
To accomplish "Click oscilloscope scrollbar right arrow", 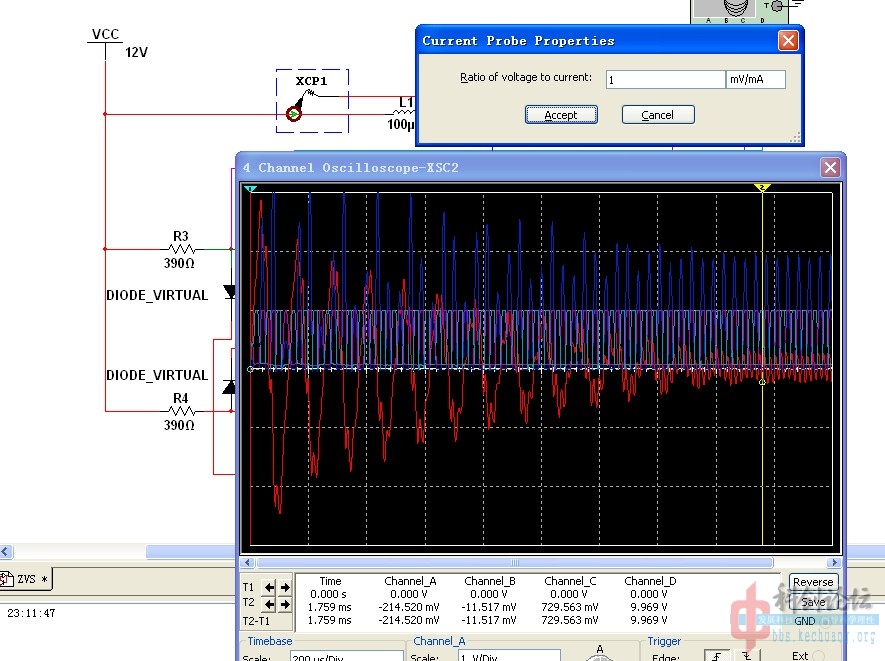I will pyautogui.click(x=835, y=563).
